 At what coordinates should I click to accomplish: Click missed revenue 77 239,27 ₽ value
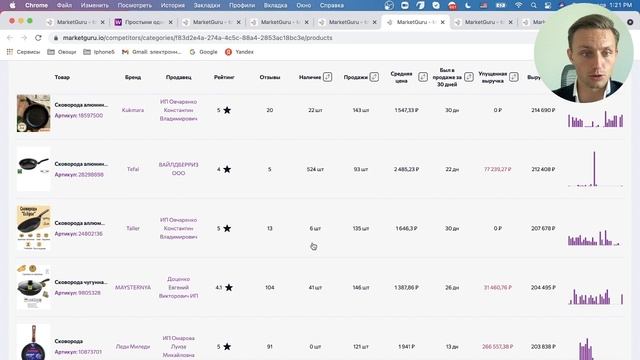point(498,169)
